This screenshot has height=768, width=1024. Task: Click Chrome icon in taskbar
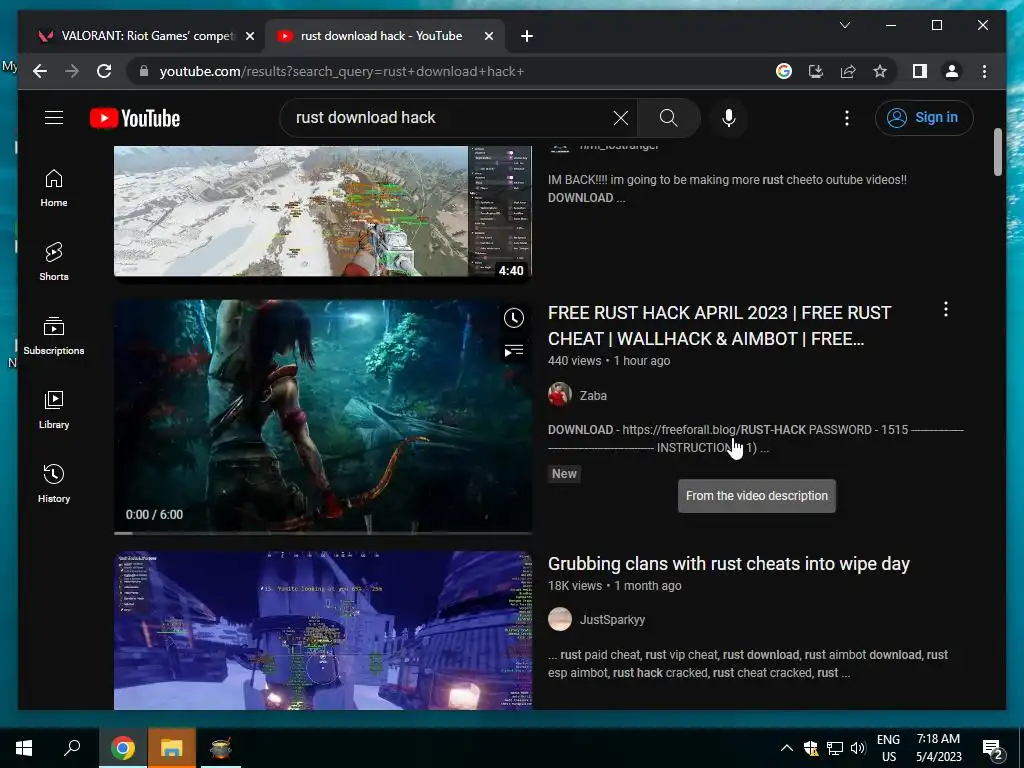click(123, 748)
